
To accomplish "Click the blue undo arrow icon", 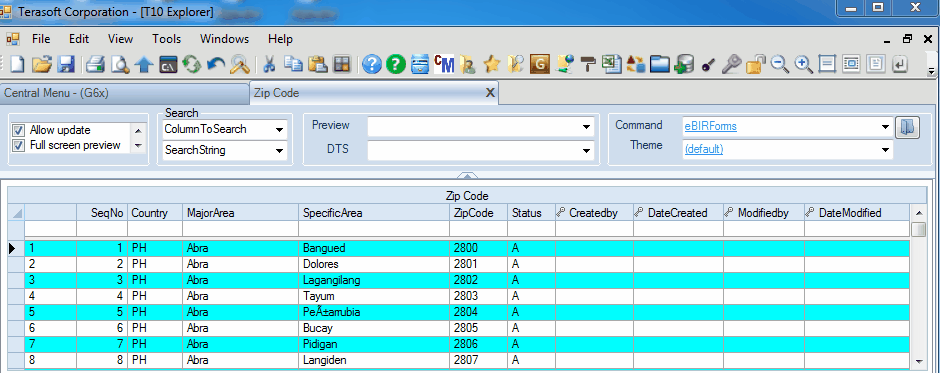I will [x=215, y=64].
